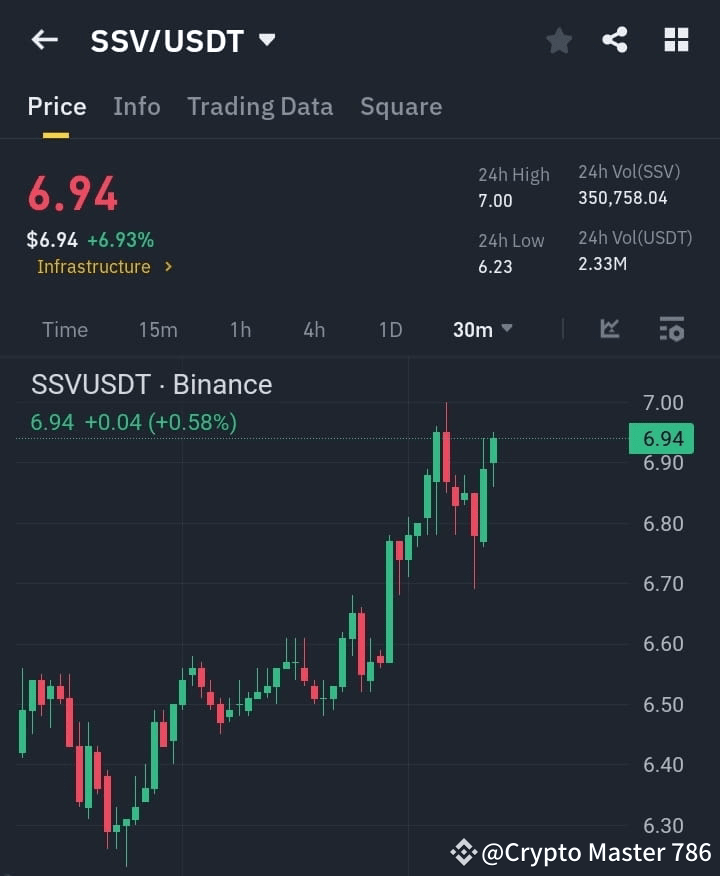Go to the Square tab
The height and width of the screenshot is (876, 720).
pyautogui.click(x=401, y=107)
